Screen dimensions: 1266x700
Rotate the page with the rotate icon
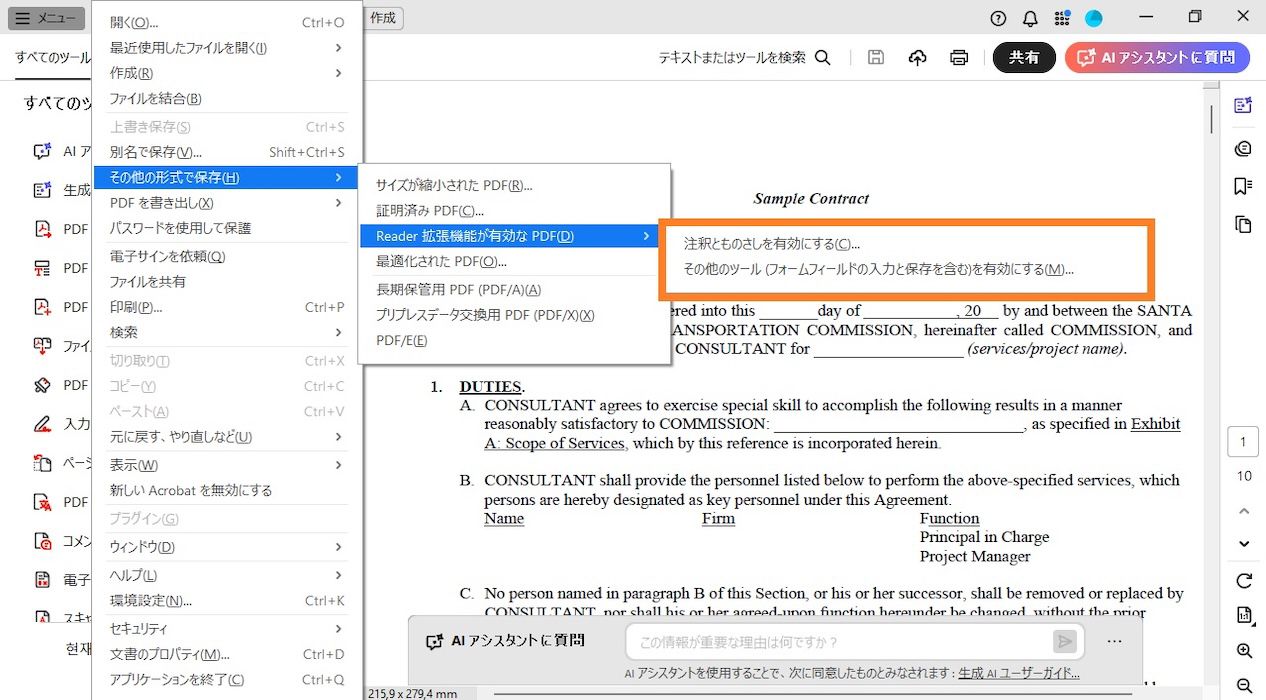pos(1243,581)
